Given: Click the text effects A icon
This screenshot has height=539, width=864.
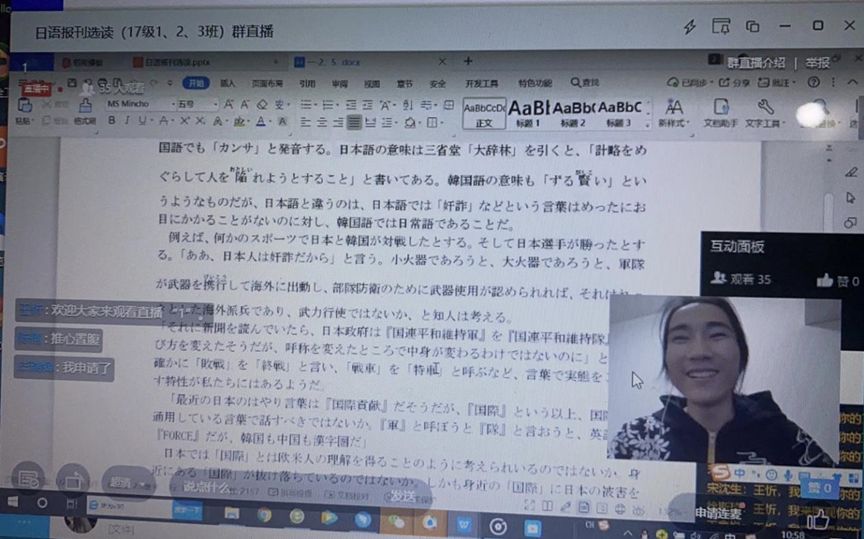Looking at the screenshot, I should (218, 121).
